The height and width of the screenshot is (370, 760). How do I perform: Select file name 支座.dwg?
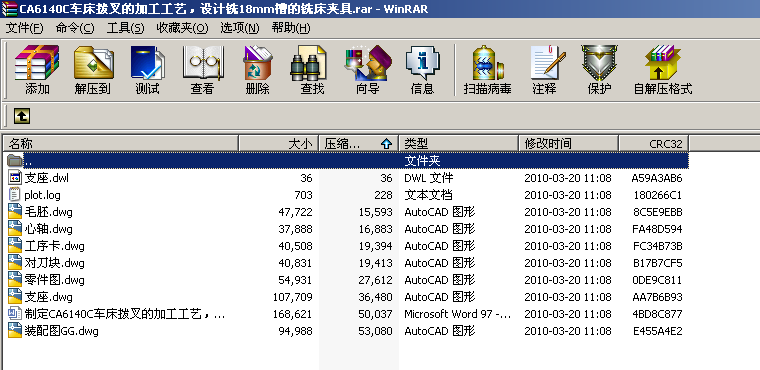(48, 297)
